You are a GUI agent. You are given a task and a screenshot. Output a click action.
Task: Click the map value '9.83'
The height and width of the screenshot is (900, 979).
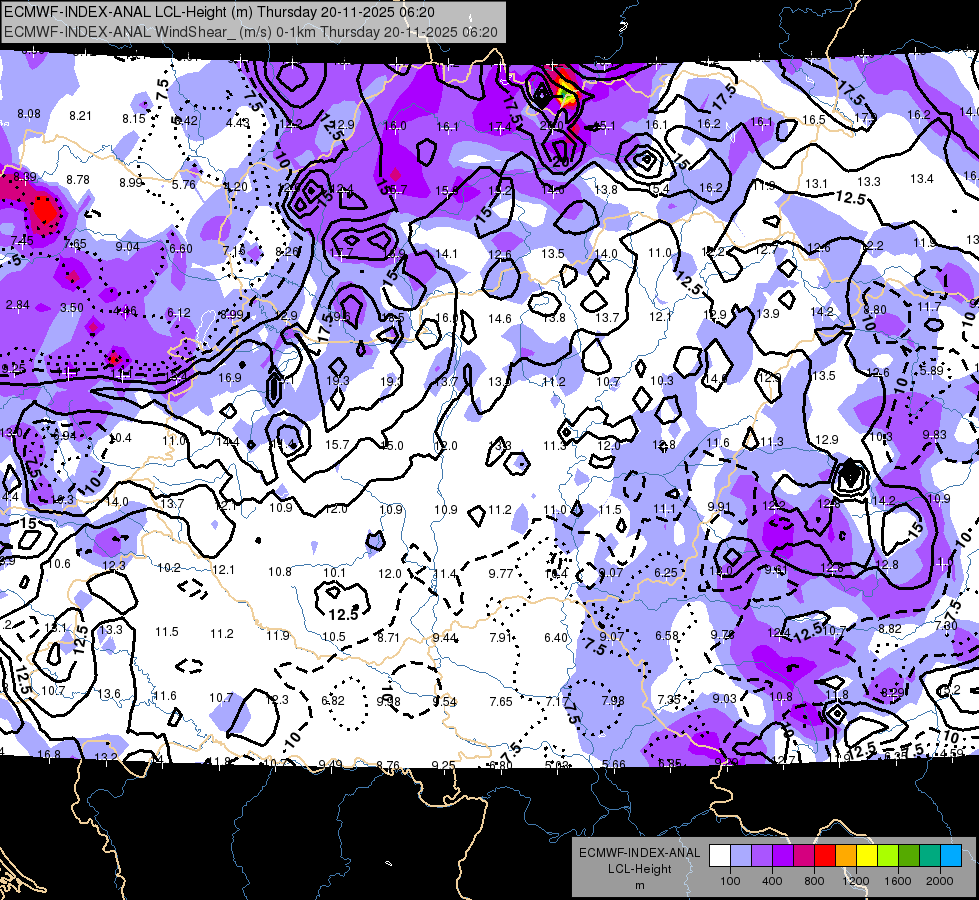(x=935, y=434)
